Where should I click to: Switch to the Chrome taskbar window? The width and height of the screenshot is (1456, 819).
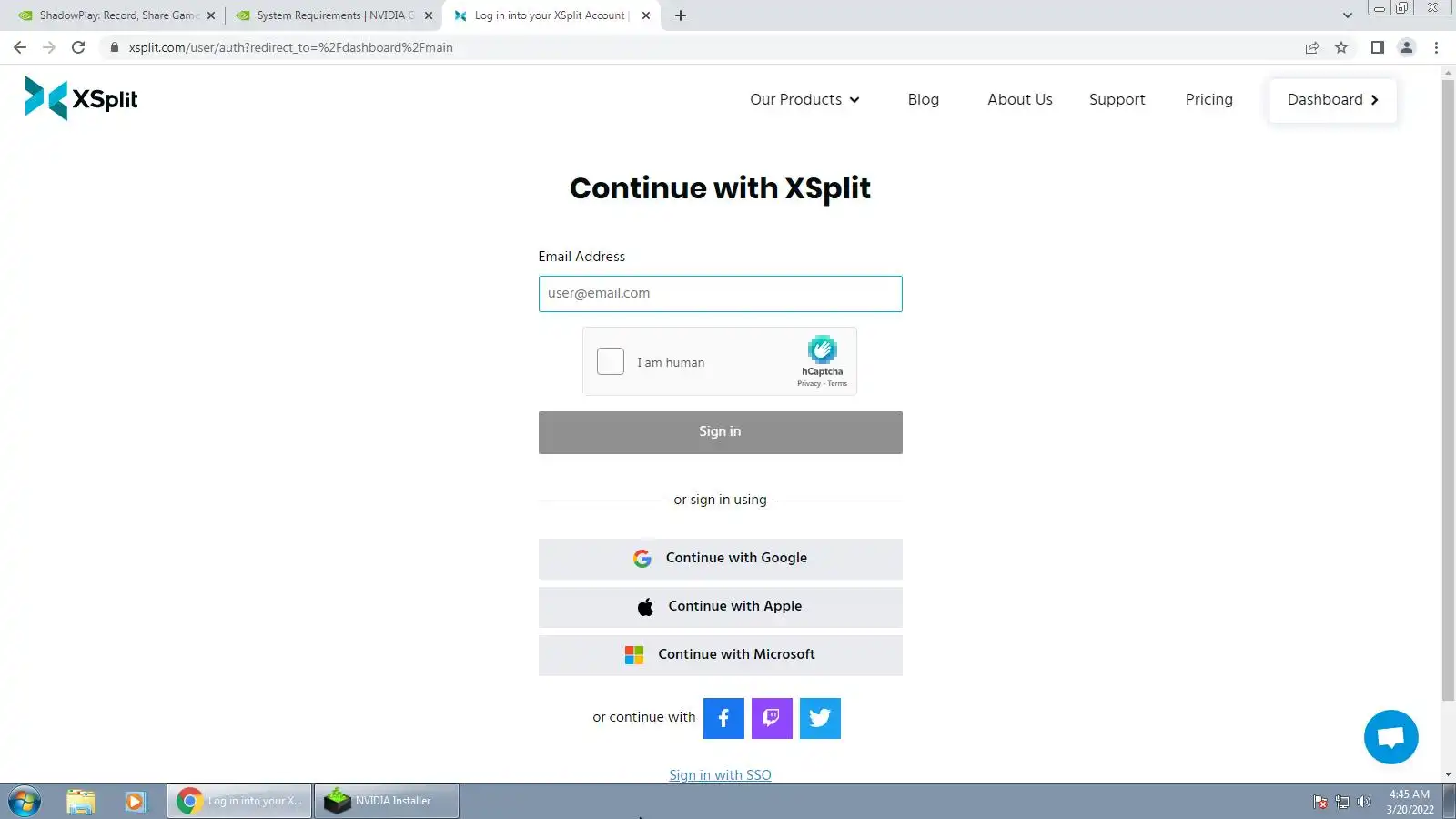(x=239, y=801)
